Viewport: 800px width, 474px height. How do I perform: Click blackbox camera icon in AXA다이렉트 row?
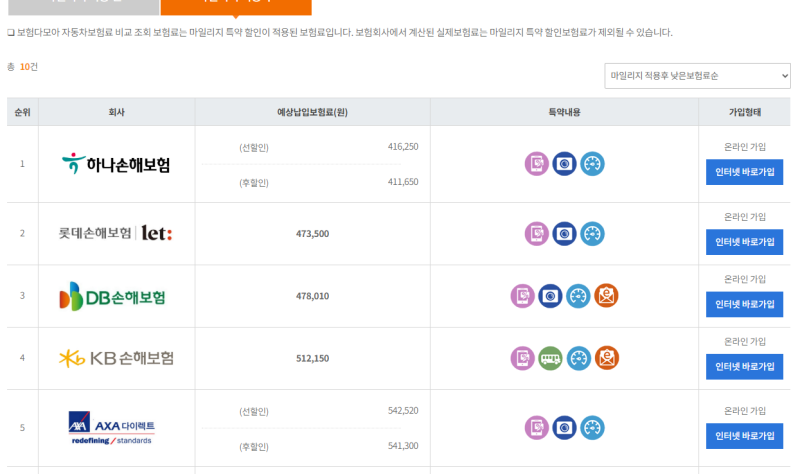564,428
